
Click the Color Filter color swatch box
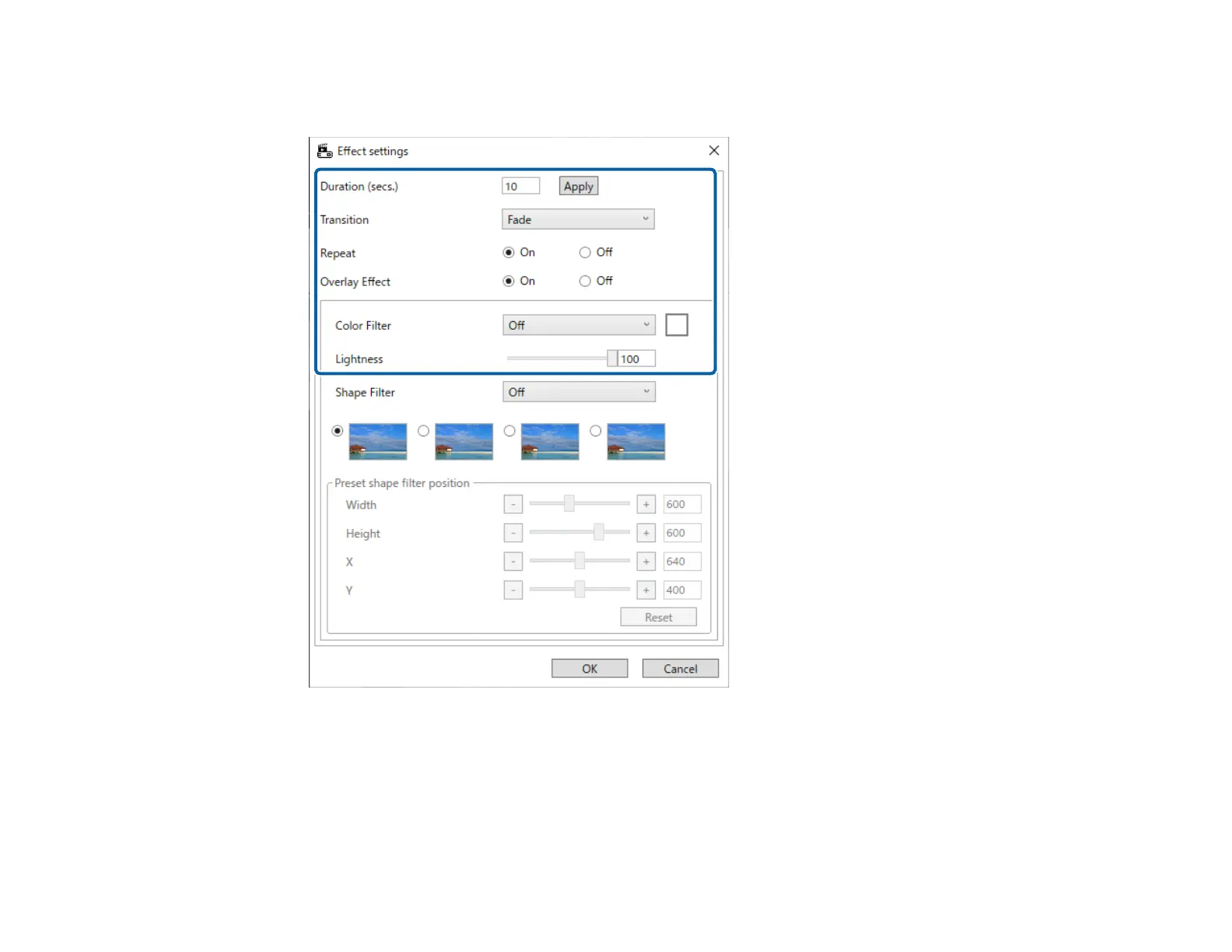677,324
